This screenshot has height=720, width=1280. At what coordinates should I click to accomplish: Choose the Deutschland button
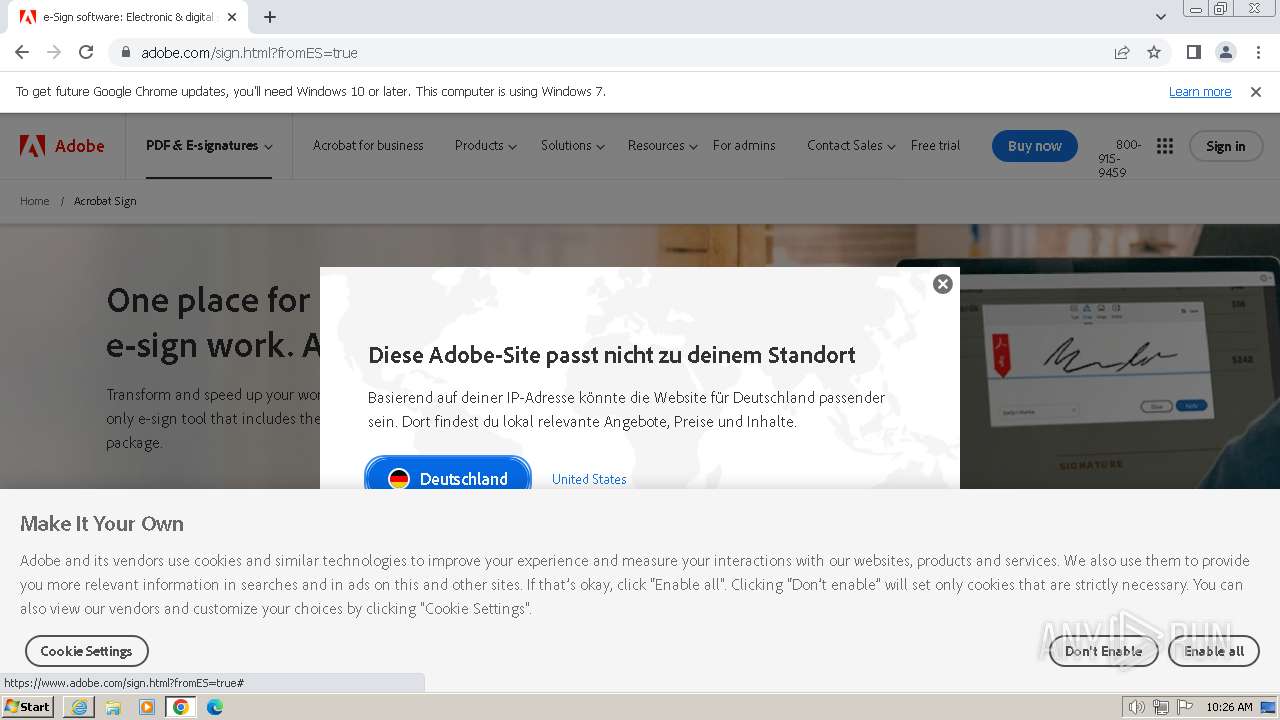[x=448, y=474]
